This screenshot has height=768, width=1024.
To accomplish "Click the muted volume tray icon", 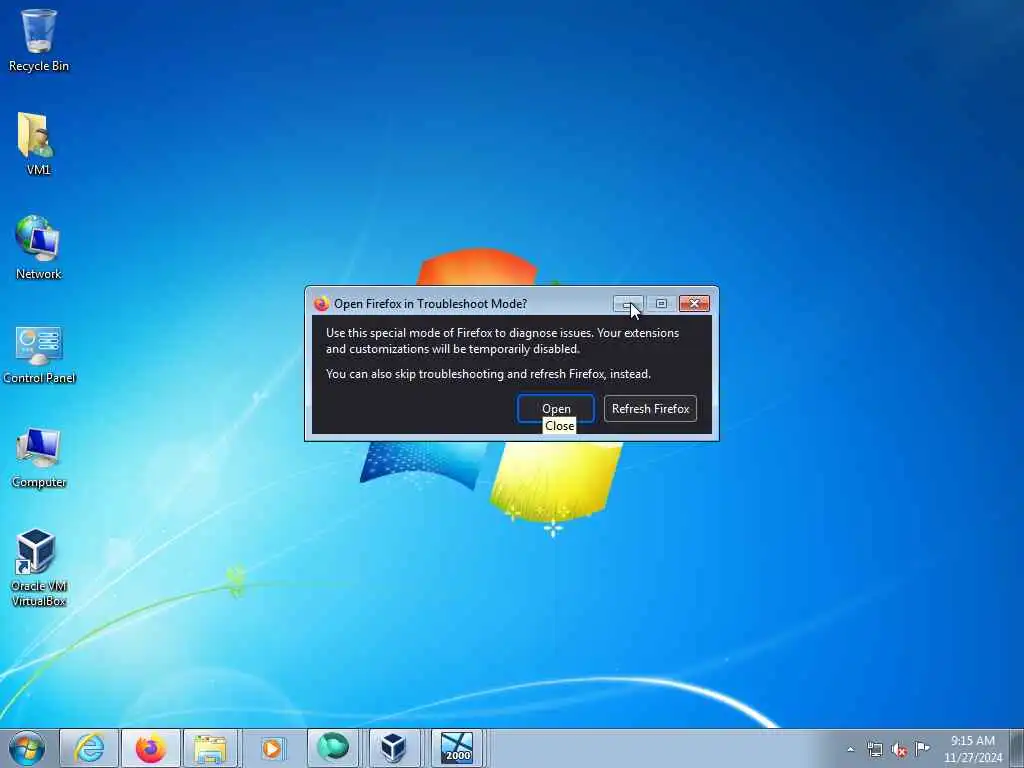I will click(x=899, y=750).
